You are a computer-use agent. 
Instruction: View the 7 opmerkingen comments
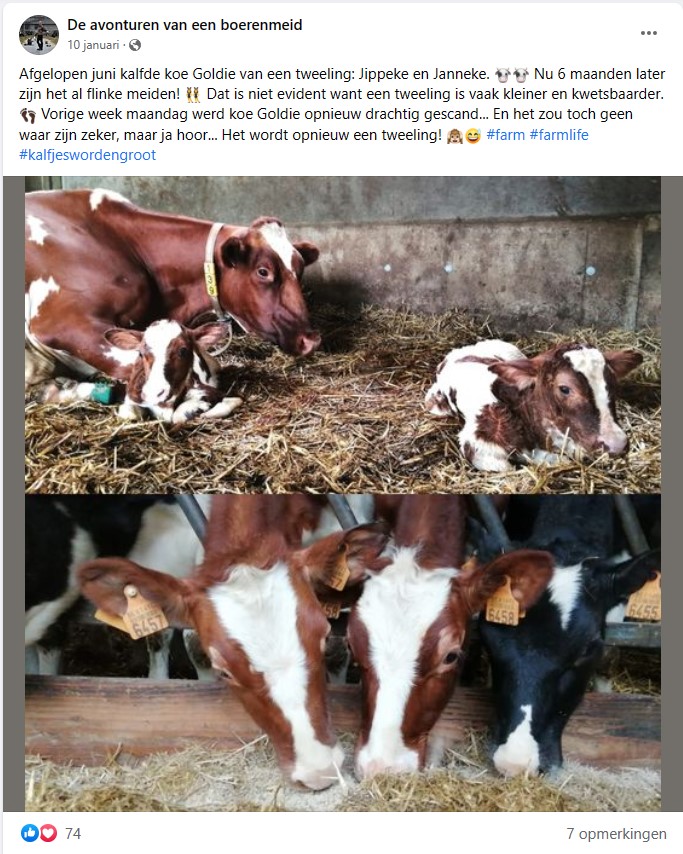click(x=616, y=834)
